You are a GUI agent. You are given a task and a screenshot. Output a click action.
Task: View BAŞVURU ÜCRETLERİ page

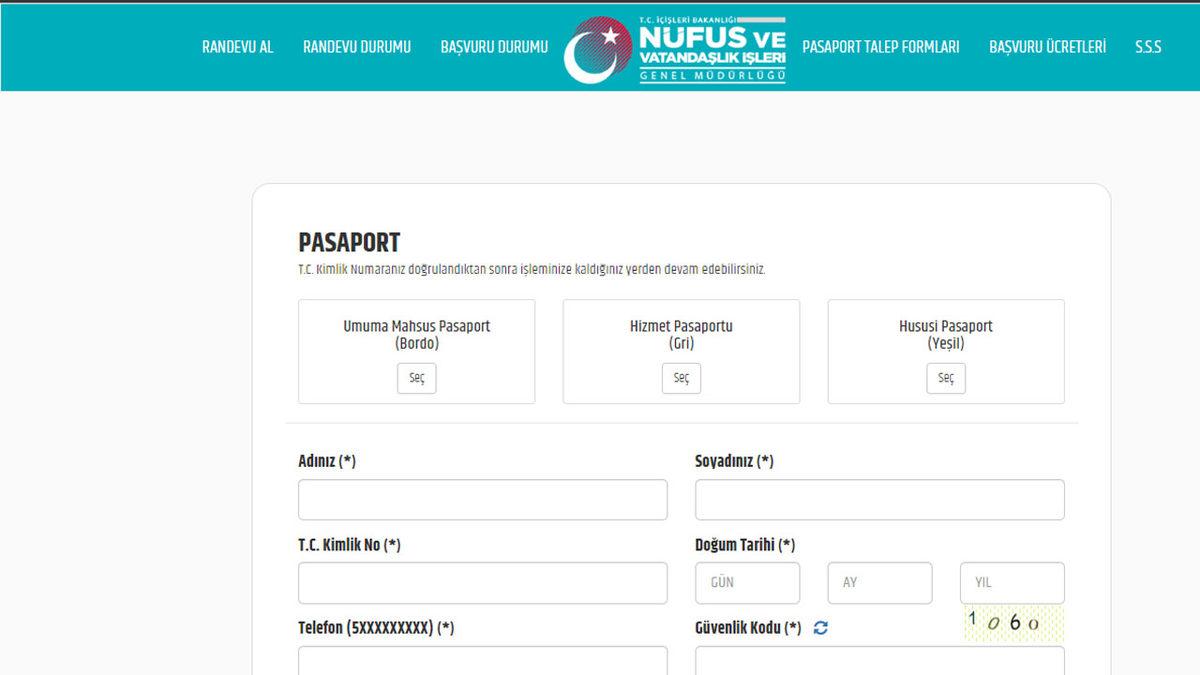(x=1048, y=47)
